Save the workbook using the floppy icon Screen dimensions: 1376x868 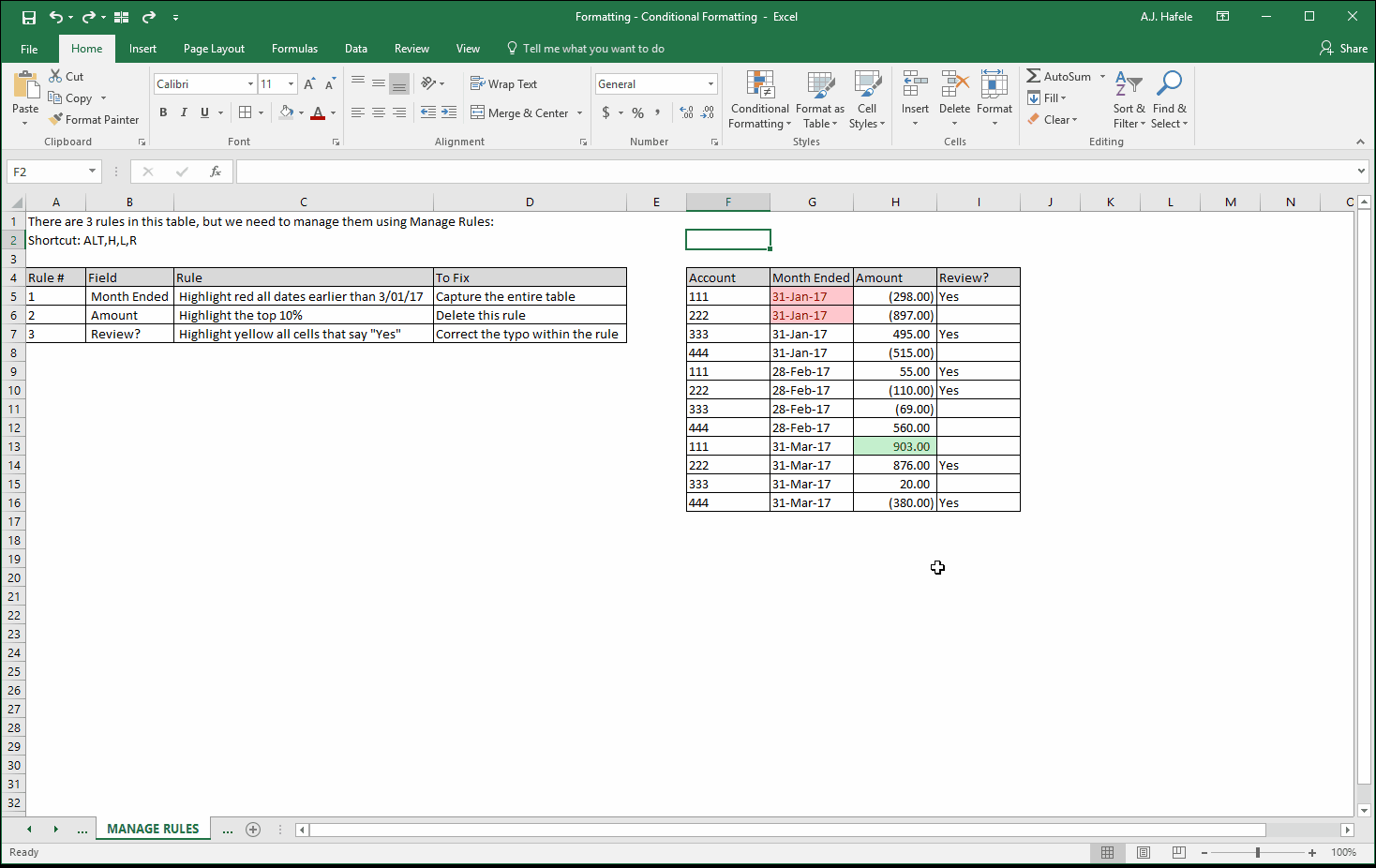coord(29,17)
